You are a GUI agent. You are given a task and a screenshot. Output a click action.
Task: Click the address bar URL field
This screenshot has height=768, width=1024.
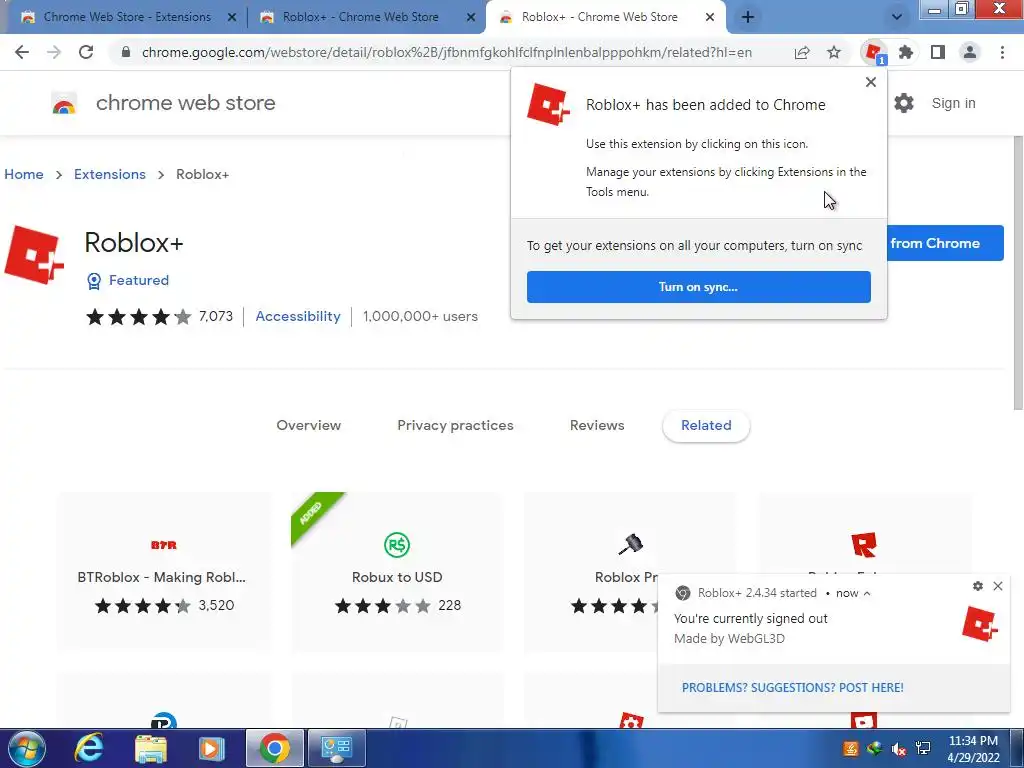click(446, 52)
